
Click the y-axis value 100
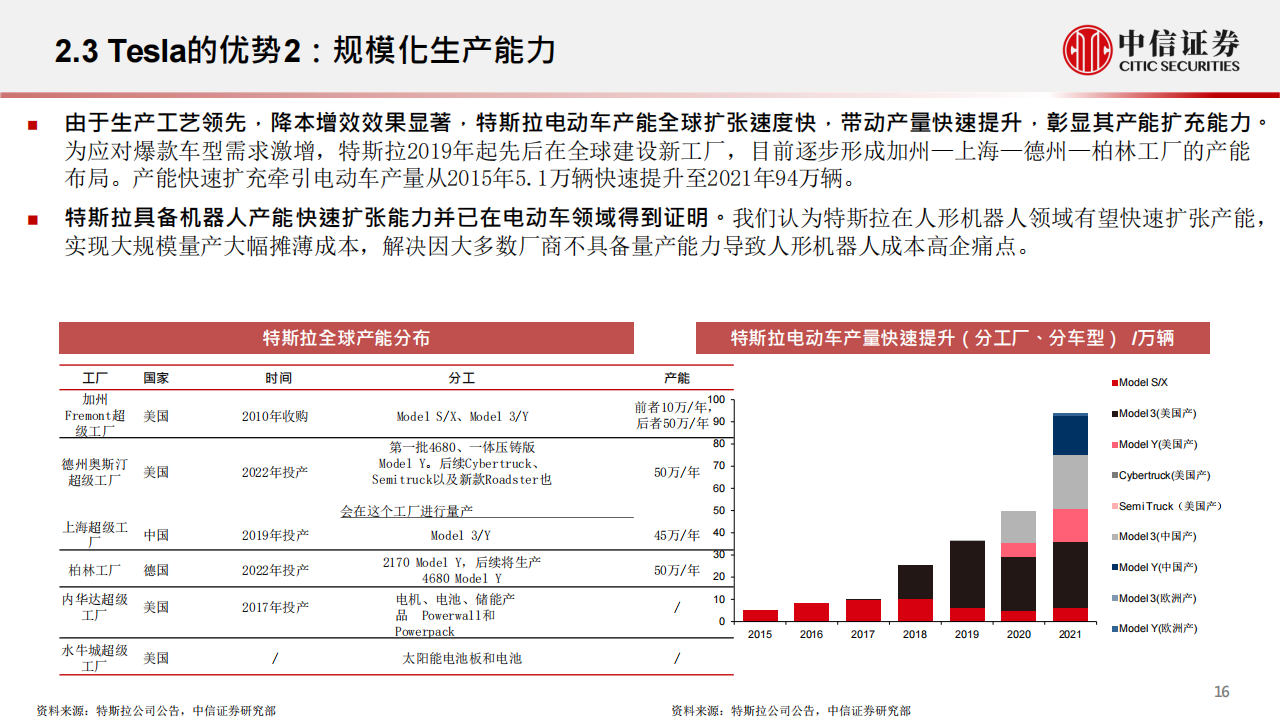coord(715,400)
